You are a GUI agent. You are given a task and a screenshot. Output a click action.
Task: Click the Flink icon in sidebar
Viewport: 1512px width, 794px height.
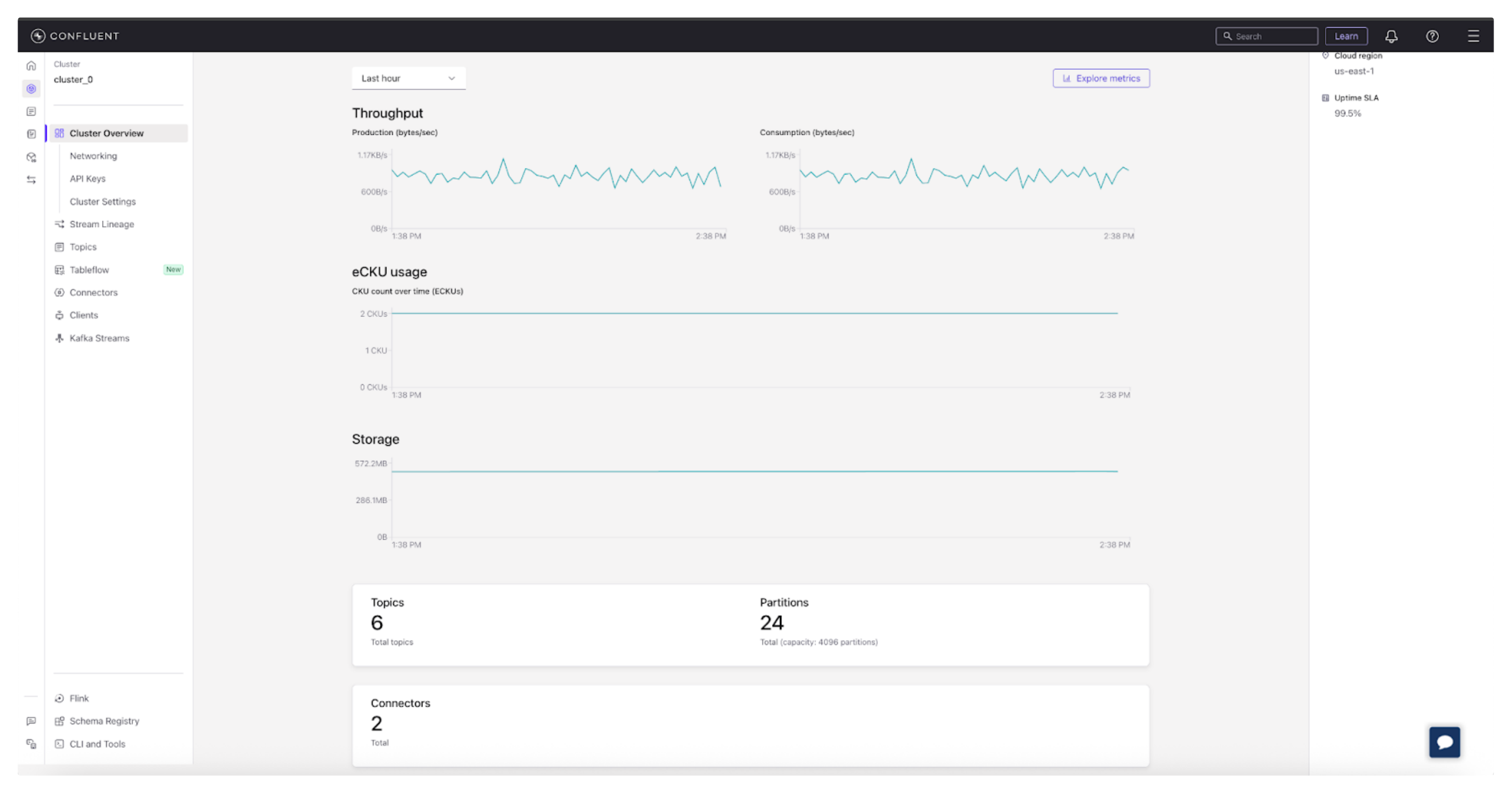(x=59, y=698)
